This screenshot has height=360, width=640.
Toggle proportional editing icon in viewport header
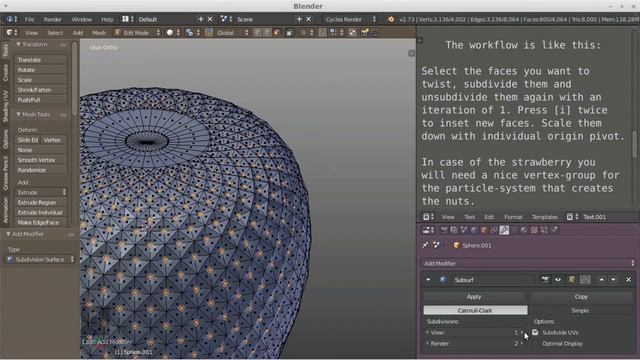point(307,33)
